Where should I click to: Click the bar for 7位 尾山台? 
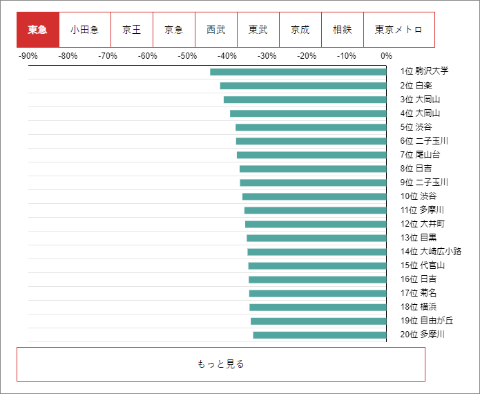pyautogui.click(x=312, y=155)
